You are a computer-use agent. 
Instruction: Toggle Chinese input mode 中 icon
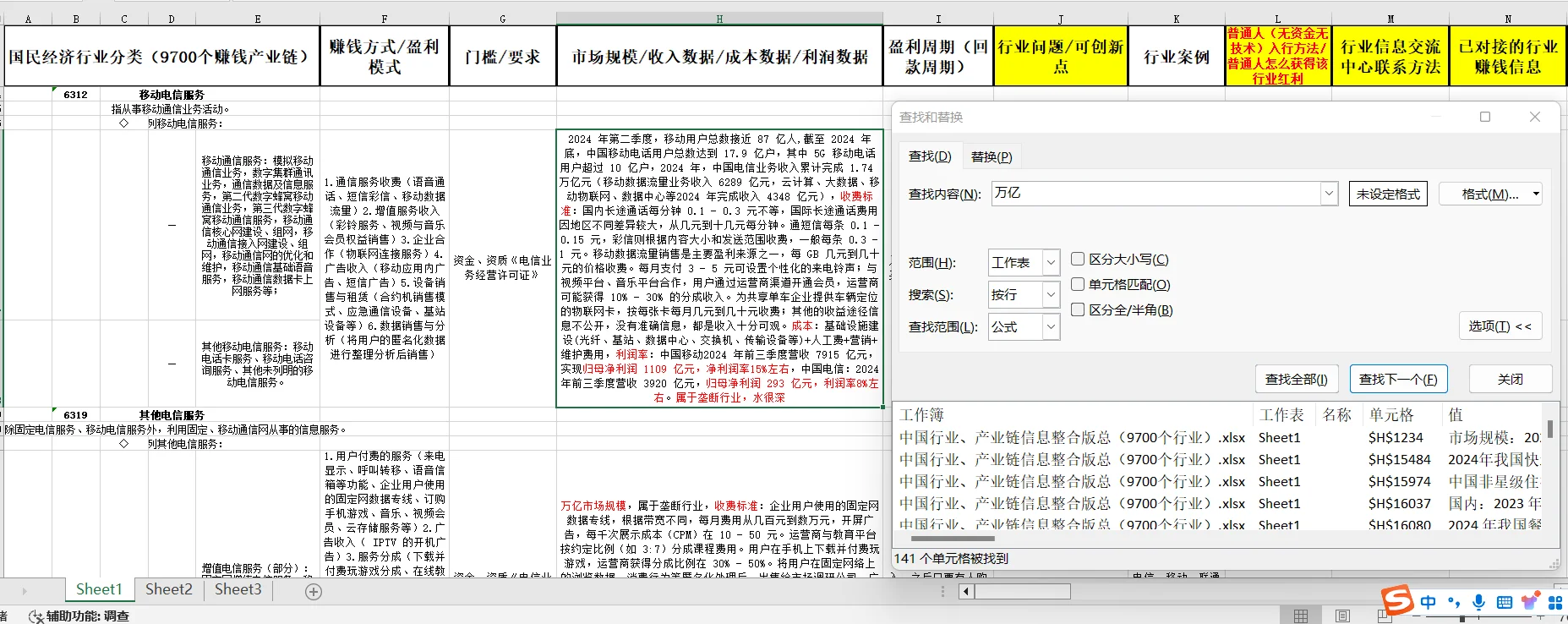click(1429, 602)
